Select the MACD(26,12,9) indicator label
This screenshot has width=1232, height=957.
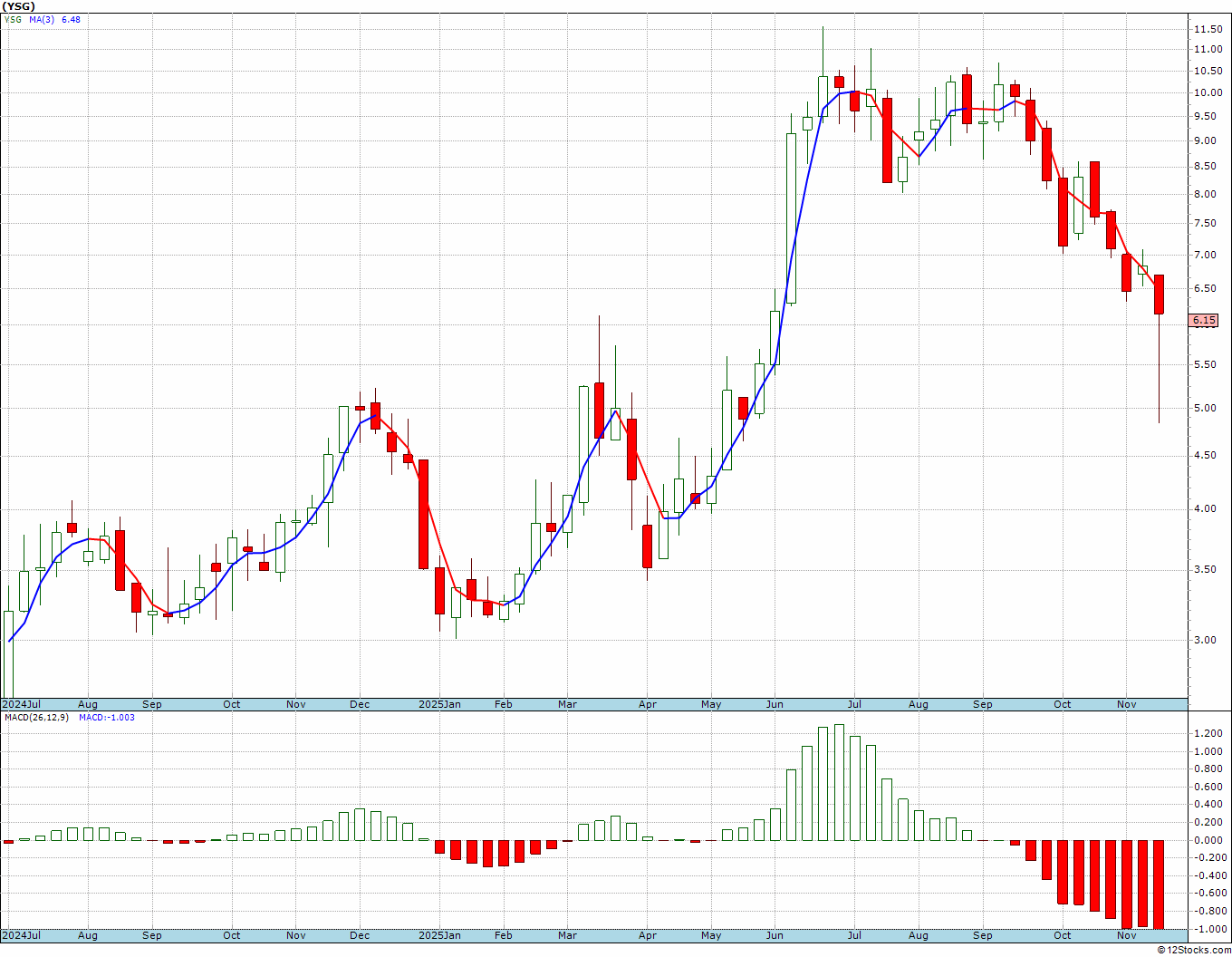tap(37, 717)
